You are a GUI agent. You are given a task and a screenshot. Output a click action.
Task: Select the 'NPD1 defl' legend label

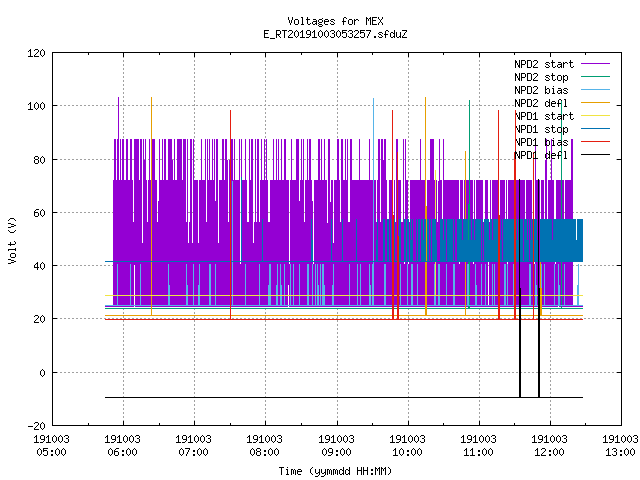541,155
